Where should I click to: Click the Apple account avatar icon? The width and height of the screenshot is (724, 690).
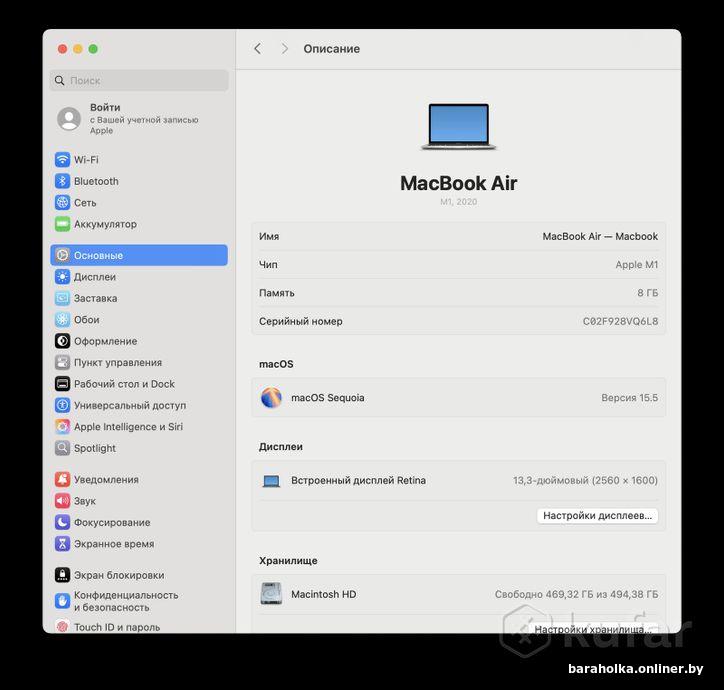point(69,119)
